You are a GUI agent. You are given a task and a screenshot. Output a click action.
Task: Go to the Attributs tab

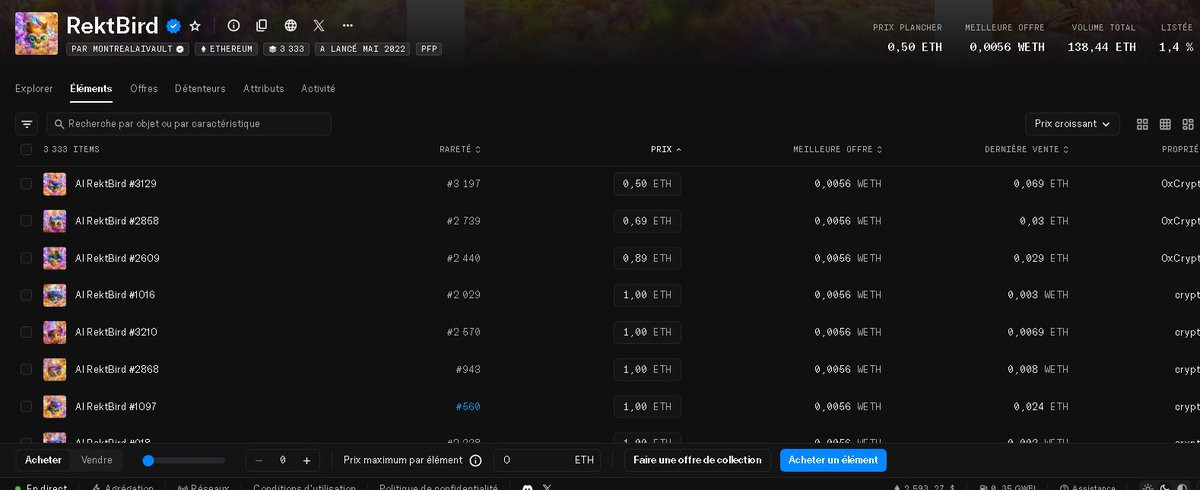264,89
